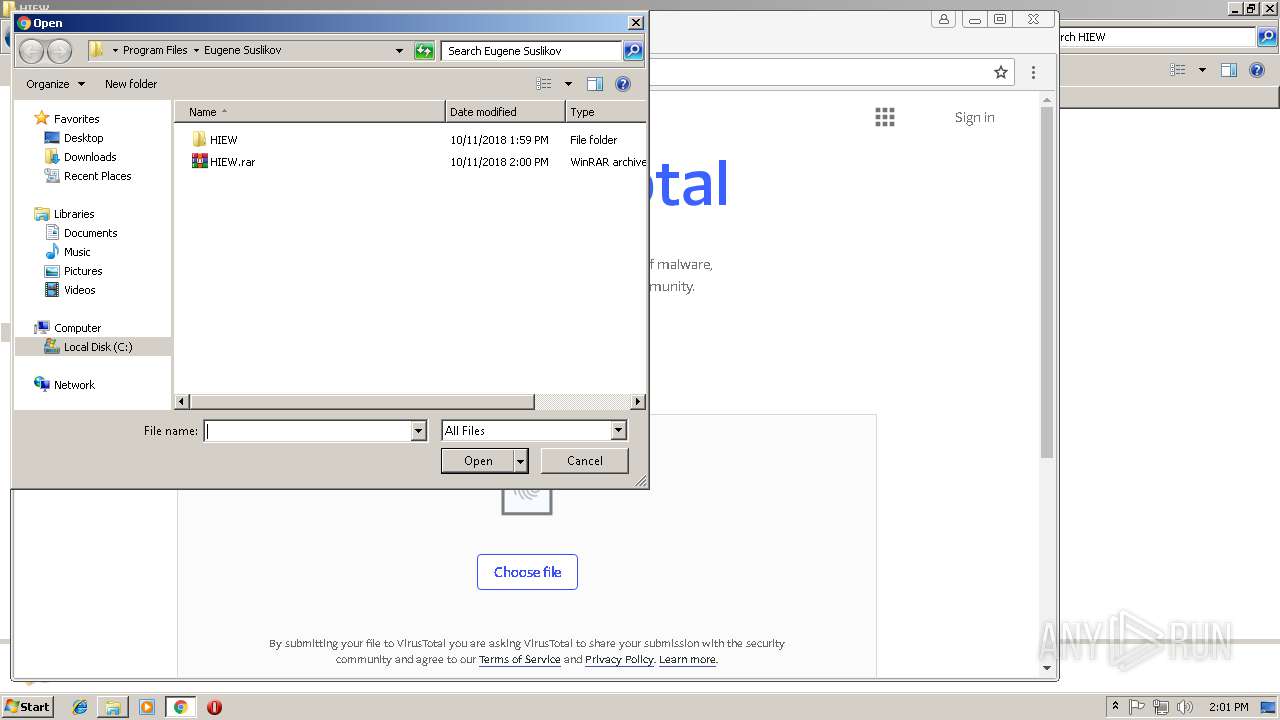This screenshot has width=1280, height=720.
Task: Click the Chrome user profile icon
Action: tap(944, 19)
